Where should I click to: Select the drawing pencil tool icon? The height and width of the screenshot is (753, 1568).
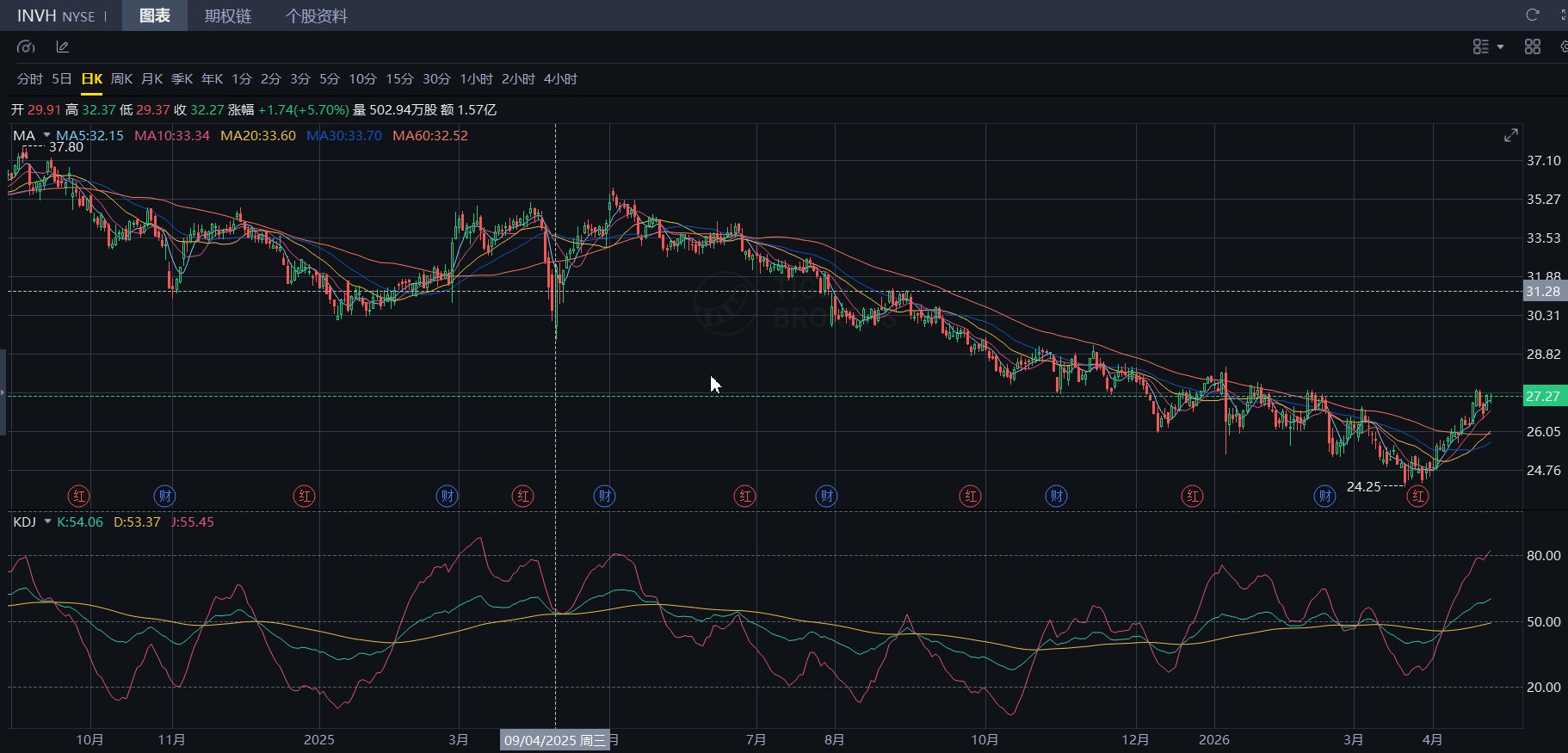62,46
